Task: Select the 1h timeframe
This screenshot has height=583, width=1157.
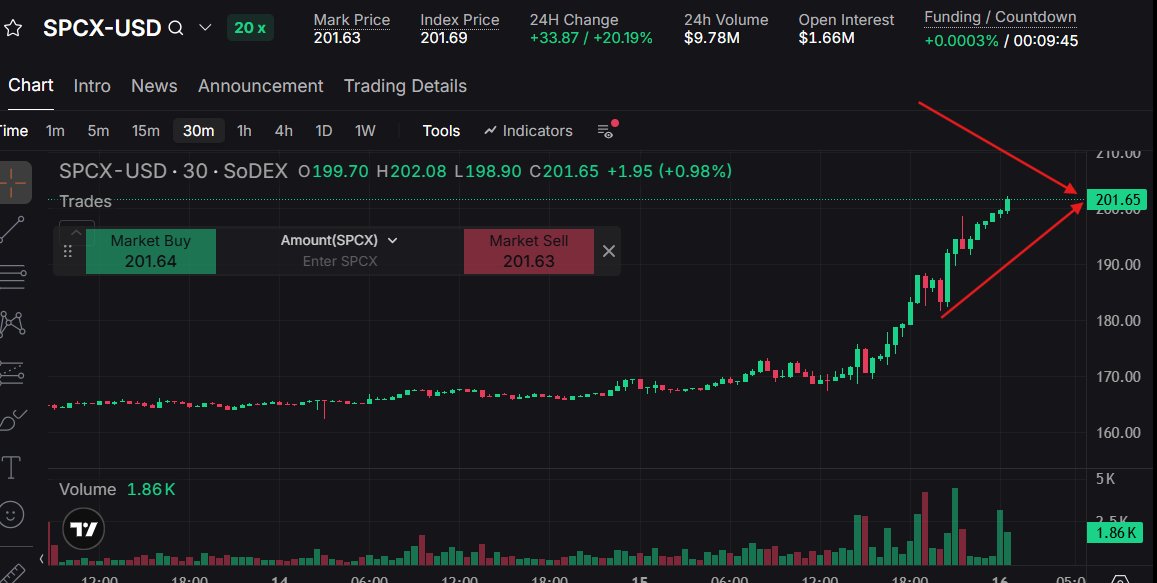Action: [244, 131]
